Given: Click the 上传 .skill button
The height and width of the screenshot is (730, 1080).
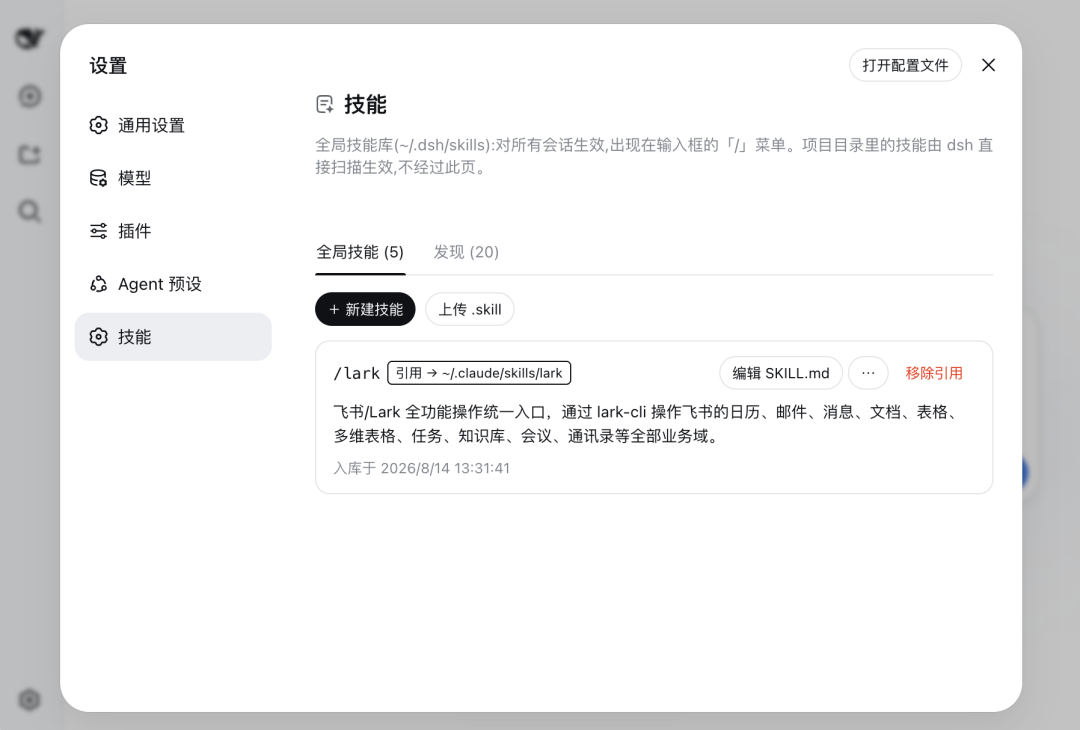Looking at the screenshot, I should [470, 309].
